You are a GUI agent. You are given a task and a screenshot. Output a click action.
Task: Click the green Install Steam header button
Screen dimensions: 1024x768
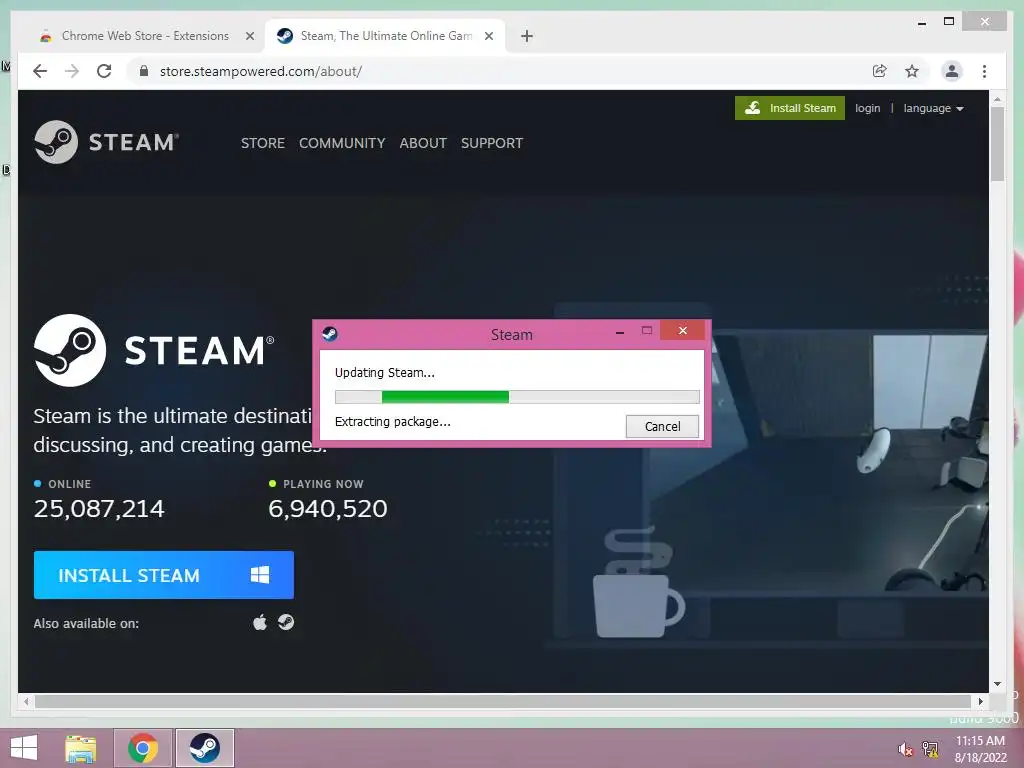[x=790, y=108]
